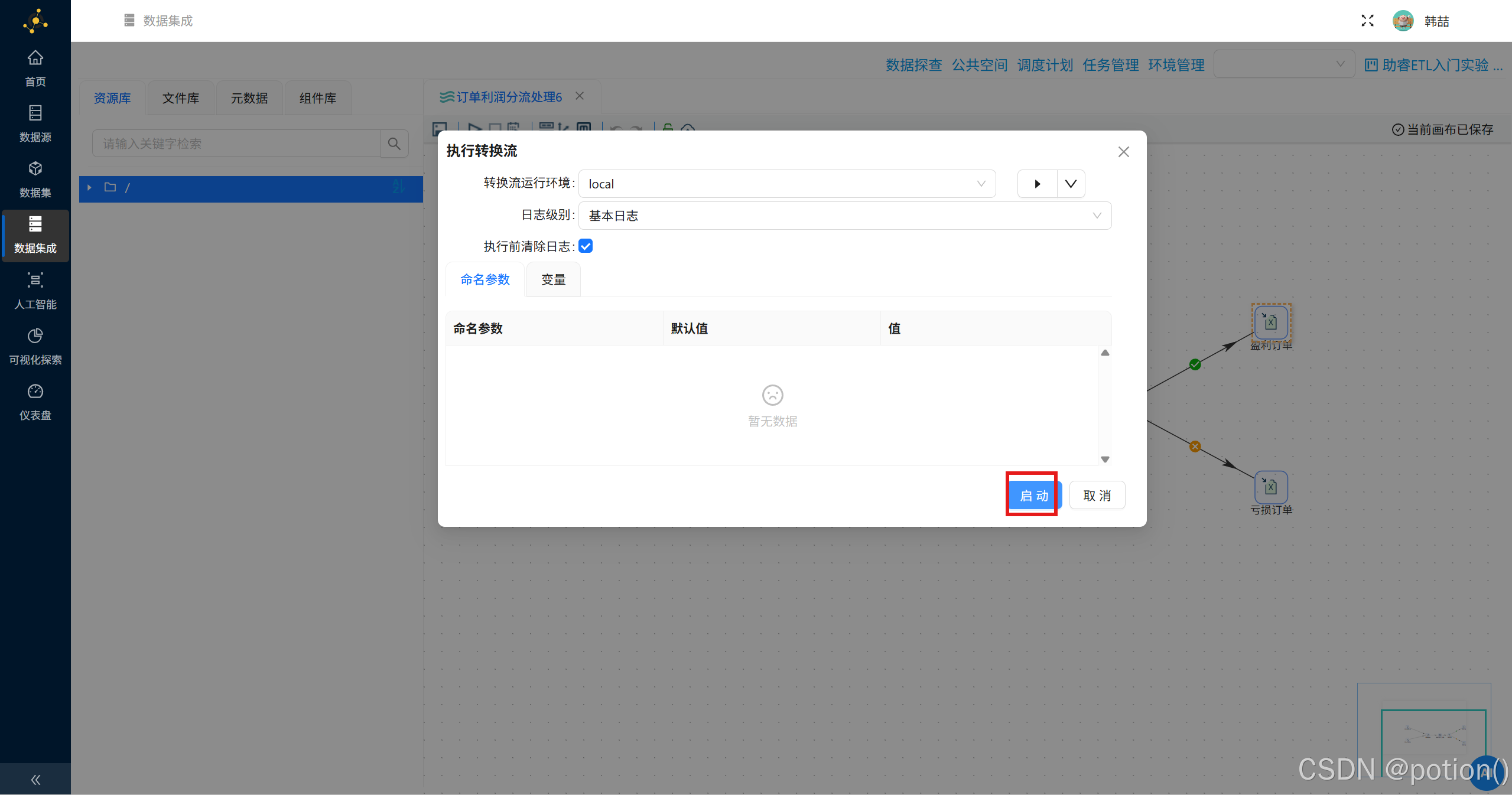Viewport: 1512px width, 795px height.
Task: Open the 转换流运行环境 local dropdown
Action: point(786,184)
